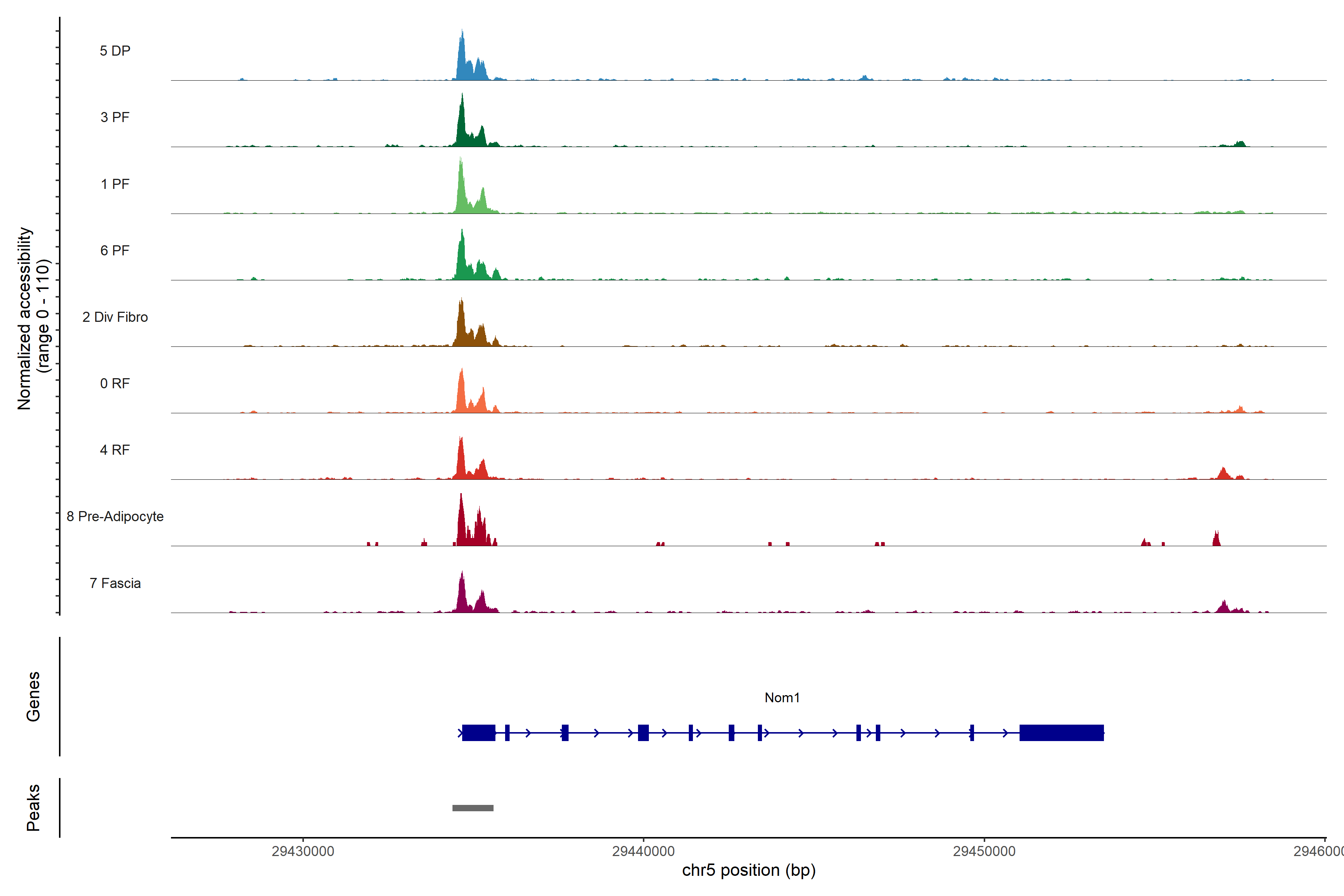Image resolution: width=1344 pixels, height=896 pixels.
Task: Click the Nom1 gene name label
Action: tap(782, 698)
